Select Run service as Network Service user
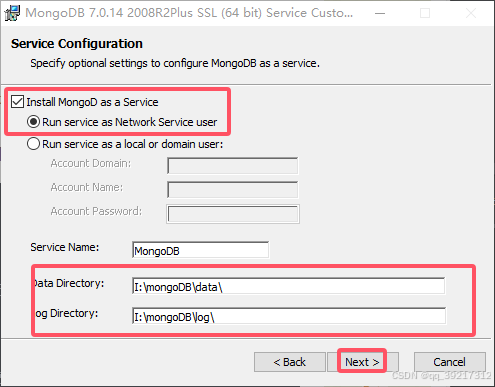 [x=33, y=122]
